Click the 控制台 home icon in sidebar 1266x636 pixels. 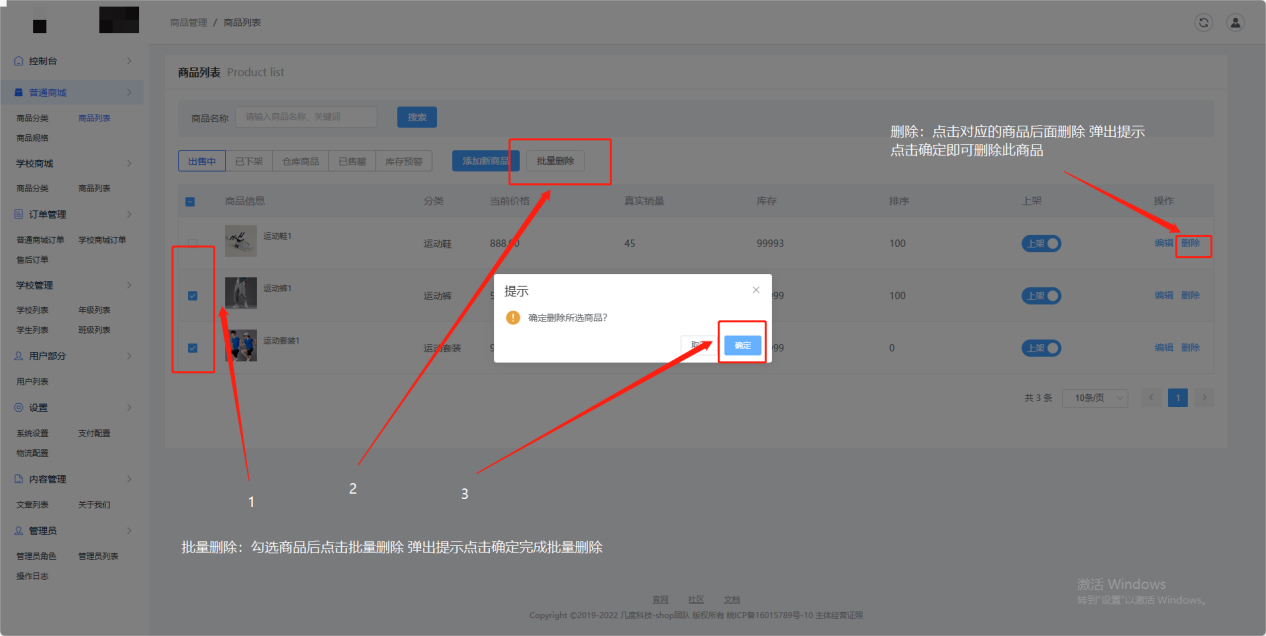tap(19, 61)
